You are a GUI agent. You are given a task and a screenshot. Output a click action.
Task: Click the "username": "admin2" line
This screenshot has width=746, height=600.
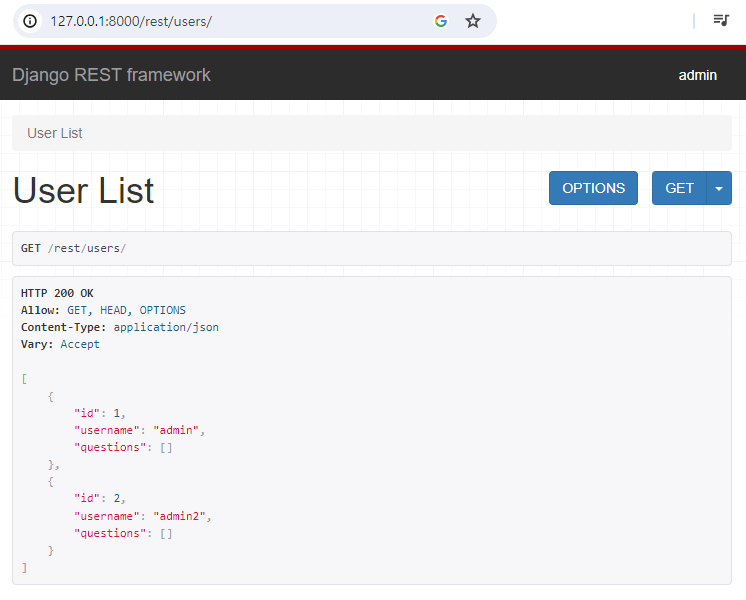(143, 516)
